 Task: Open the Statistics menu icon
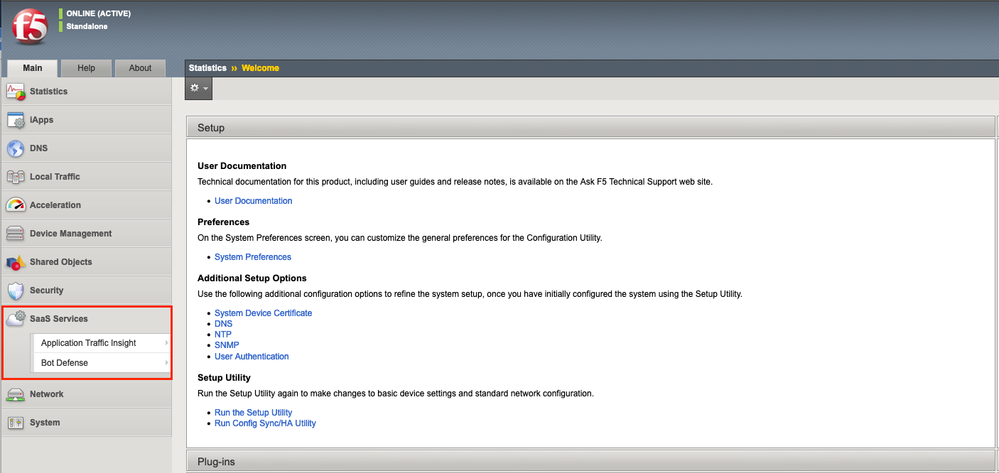[x=15, y=92]
